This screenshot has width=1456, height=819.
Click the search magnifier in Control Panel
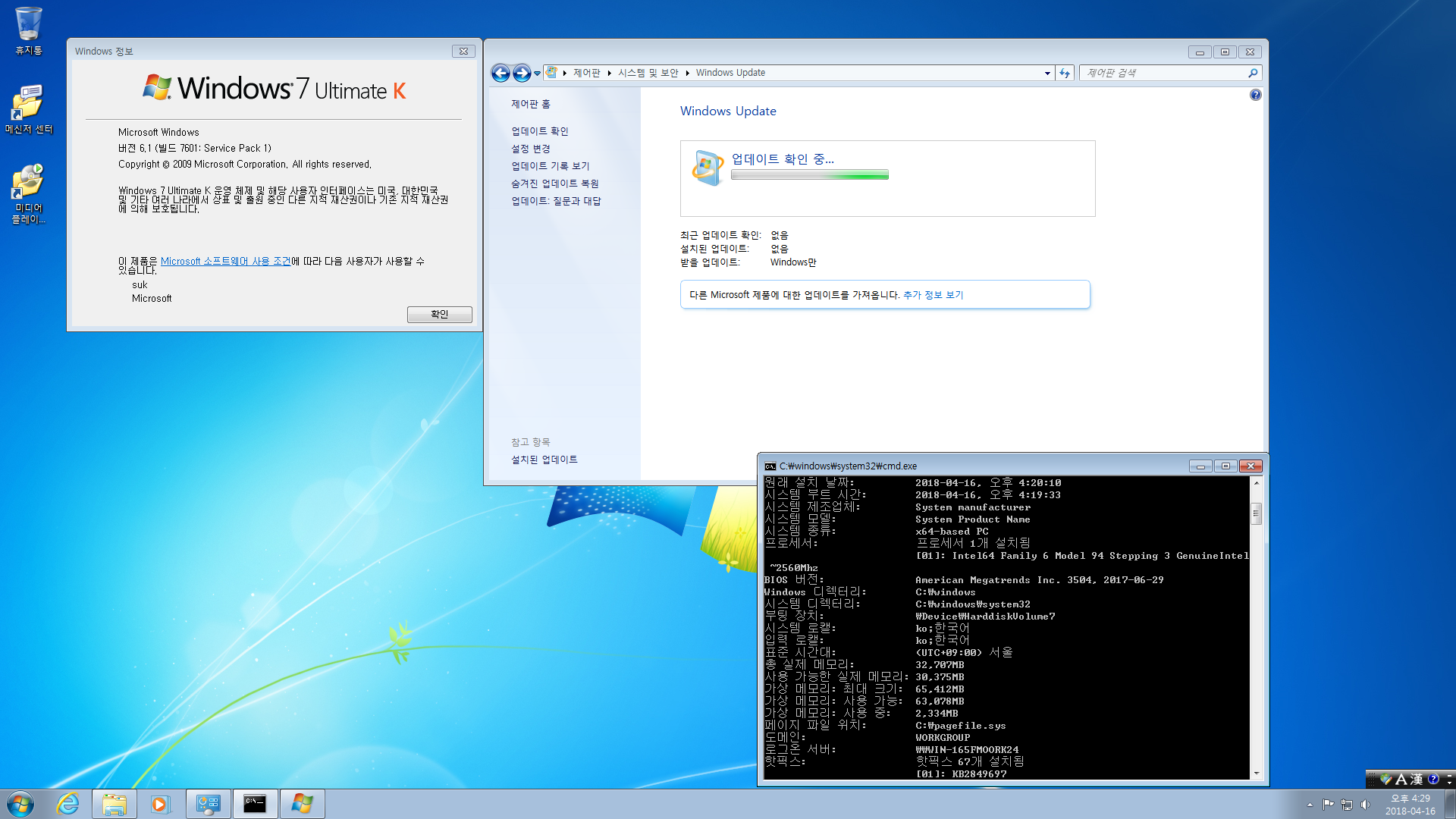[1253, 74]
